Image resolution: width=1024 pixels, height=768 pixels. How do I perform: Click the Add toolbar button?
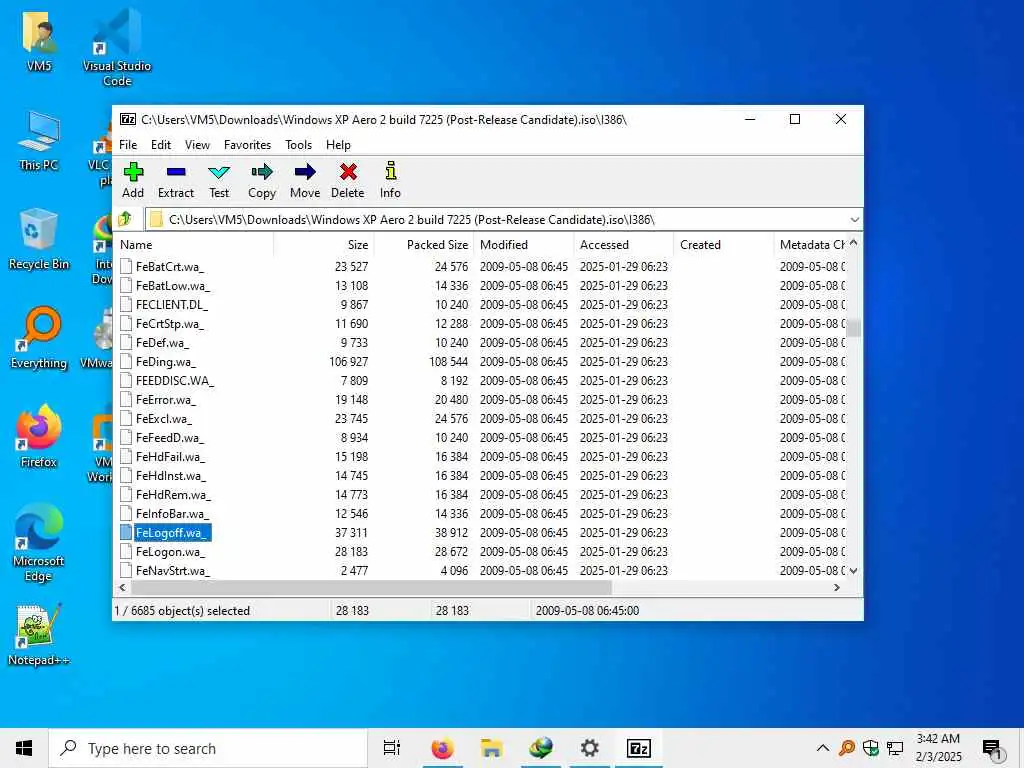[x=133, y=180]
